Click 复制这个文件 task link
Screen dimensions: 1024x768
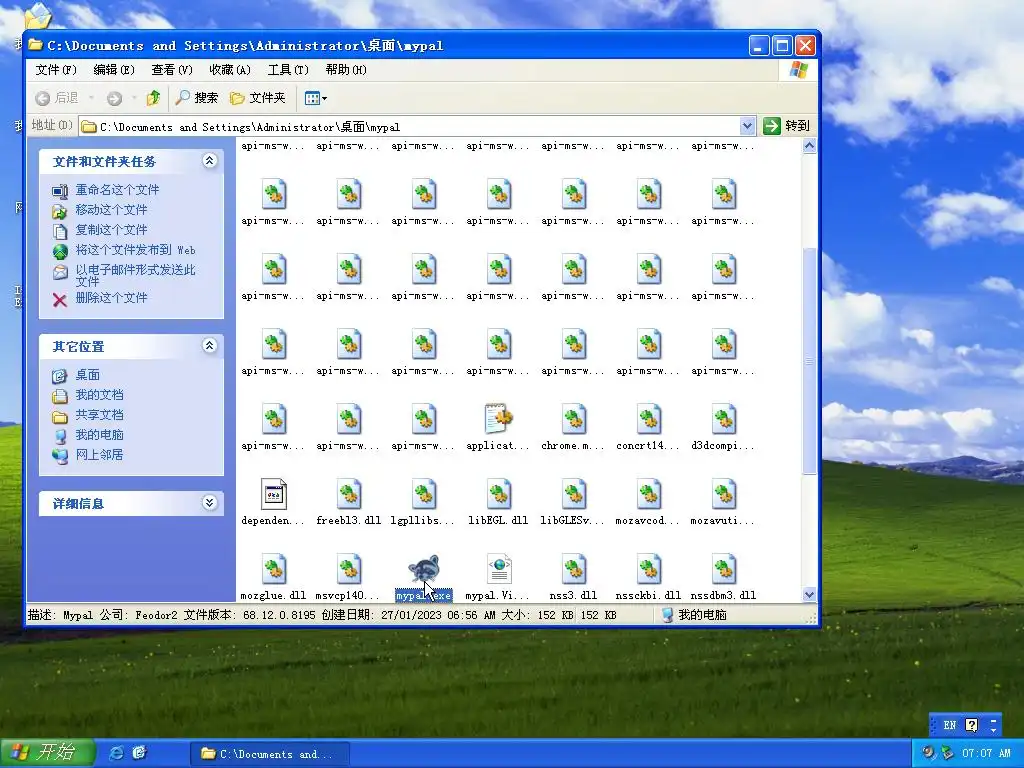tap(111, 230)
